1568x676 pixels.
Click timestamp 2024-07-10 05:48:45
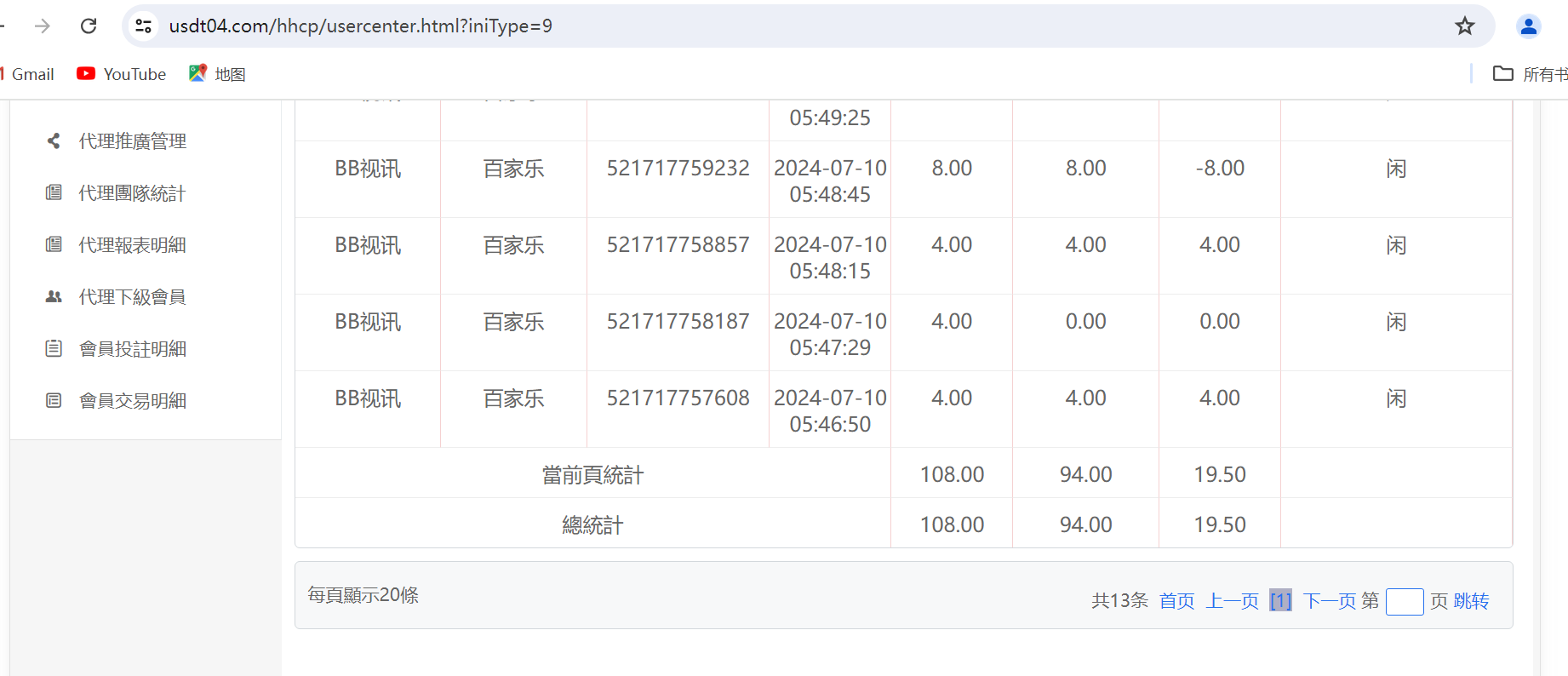[830, 181]
